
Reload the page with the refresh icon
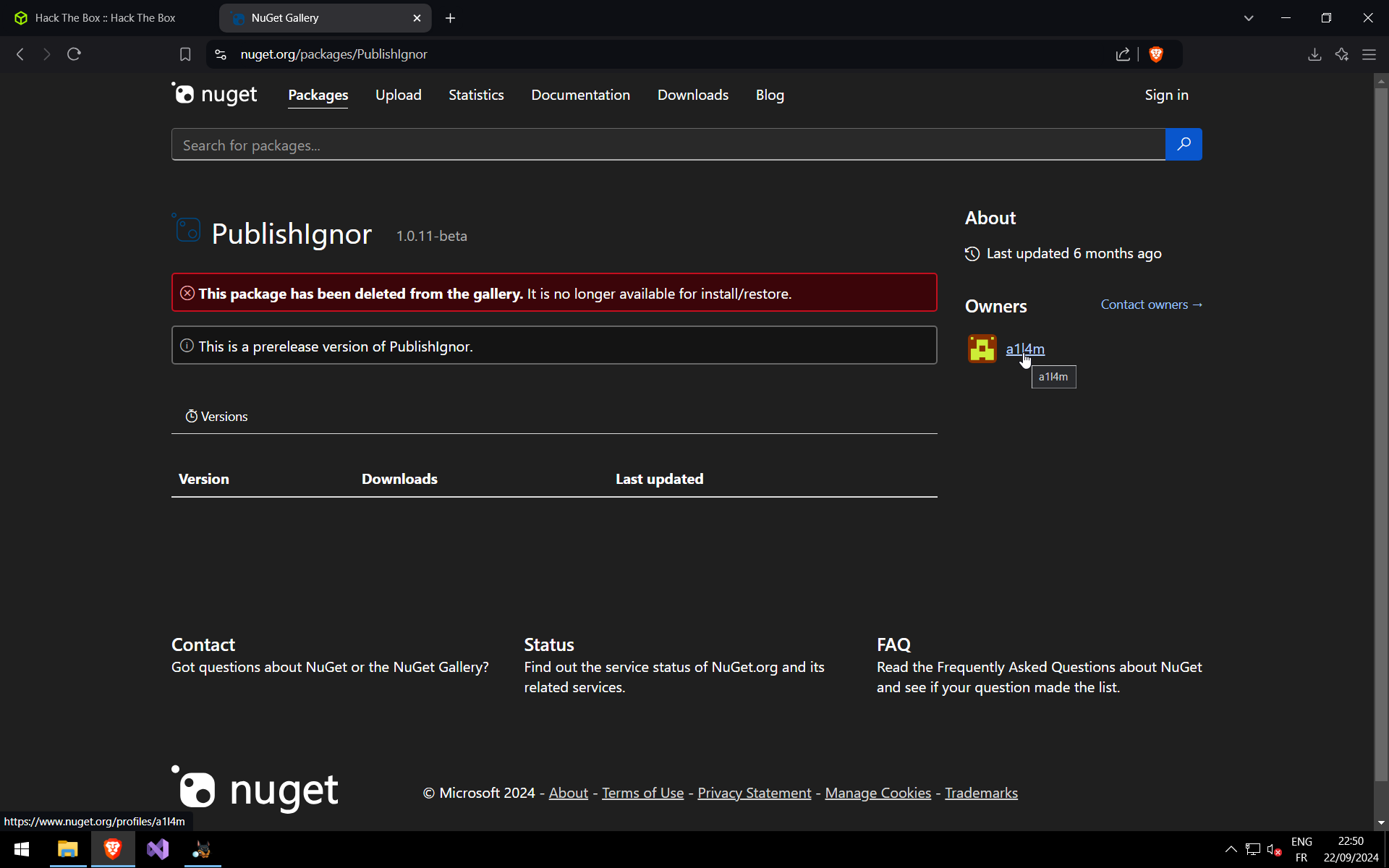click(x=74, y=54)
